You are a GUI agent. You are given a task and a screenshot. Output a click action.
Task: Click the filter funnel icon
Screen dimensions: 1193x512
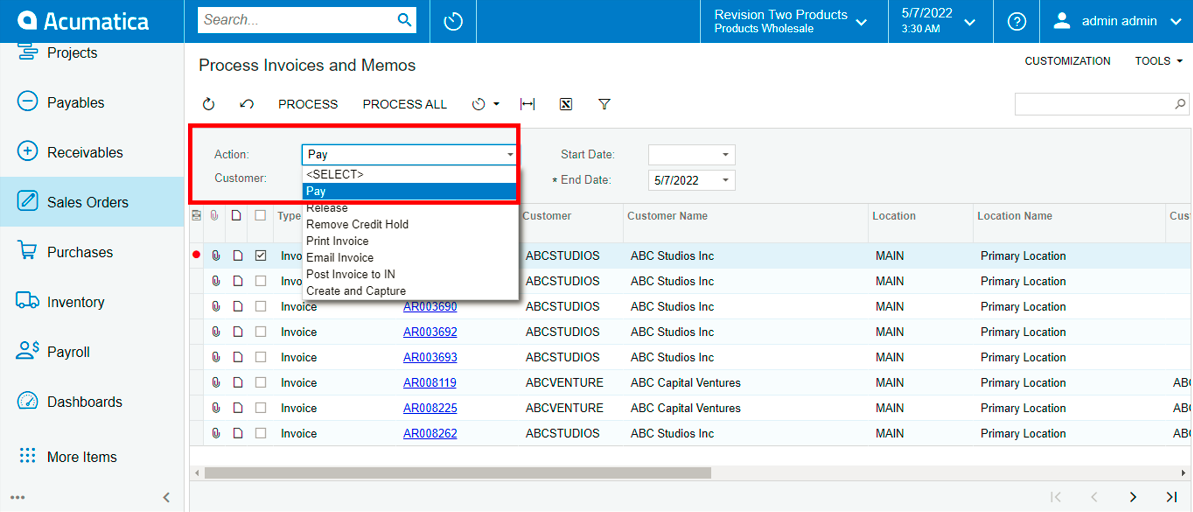click(604, 104)
